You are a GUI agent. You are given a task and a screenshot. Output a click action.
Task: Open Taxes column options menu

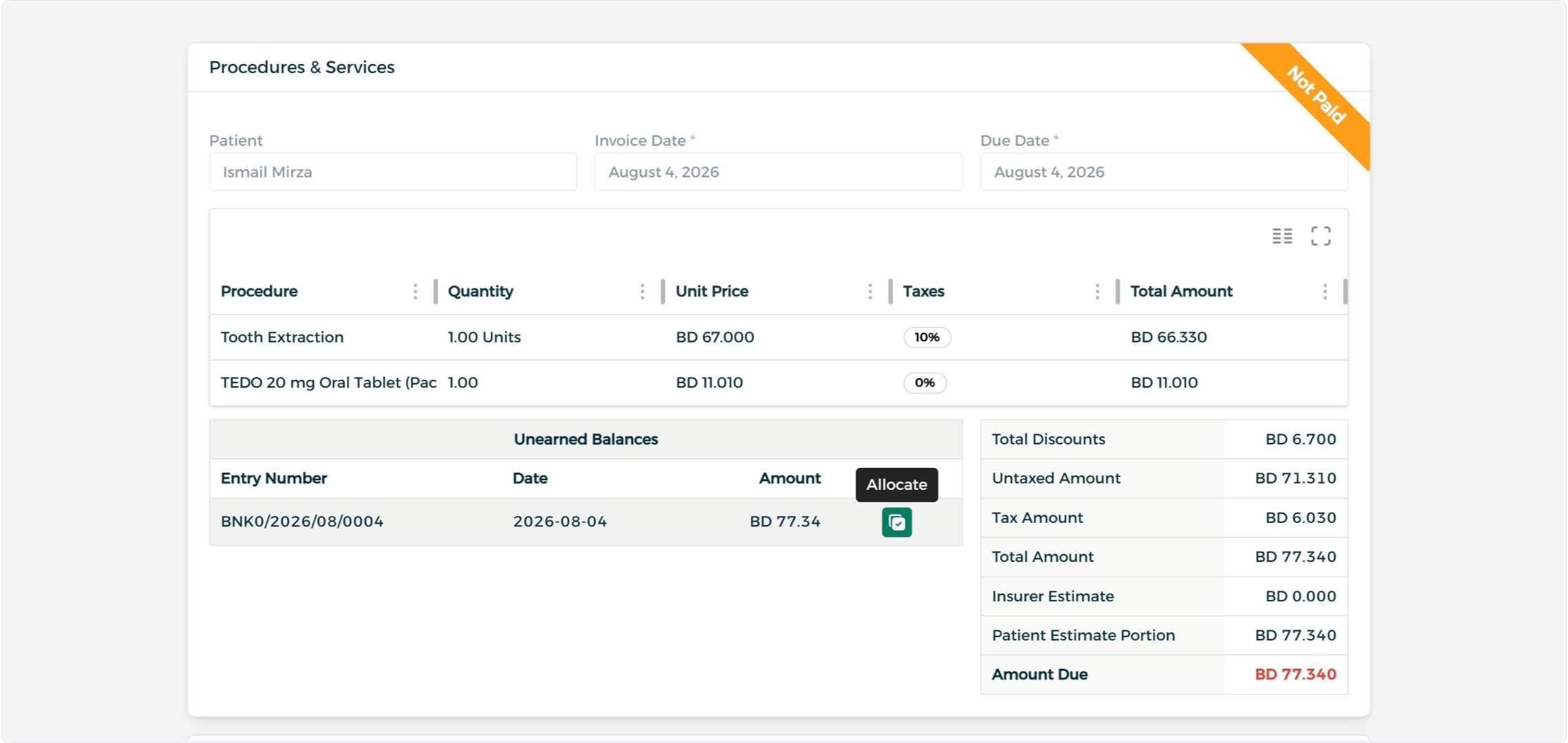[x=1097, y=292]
